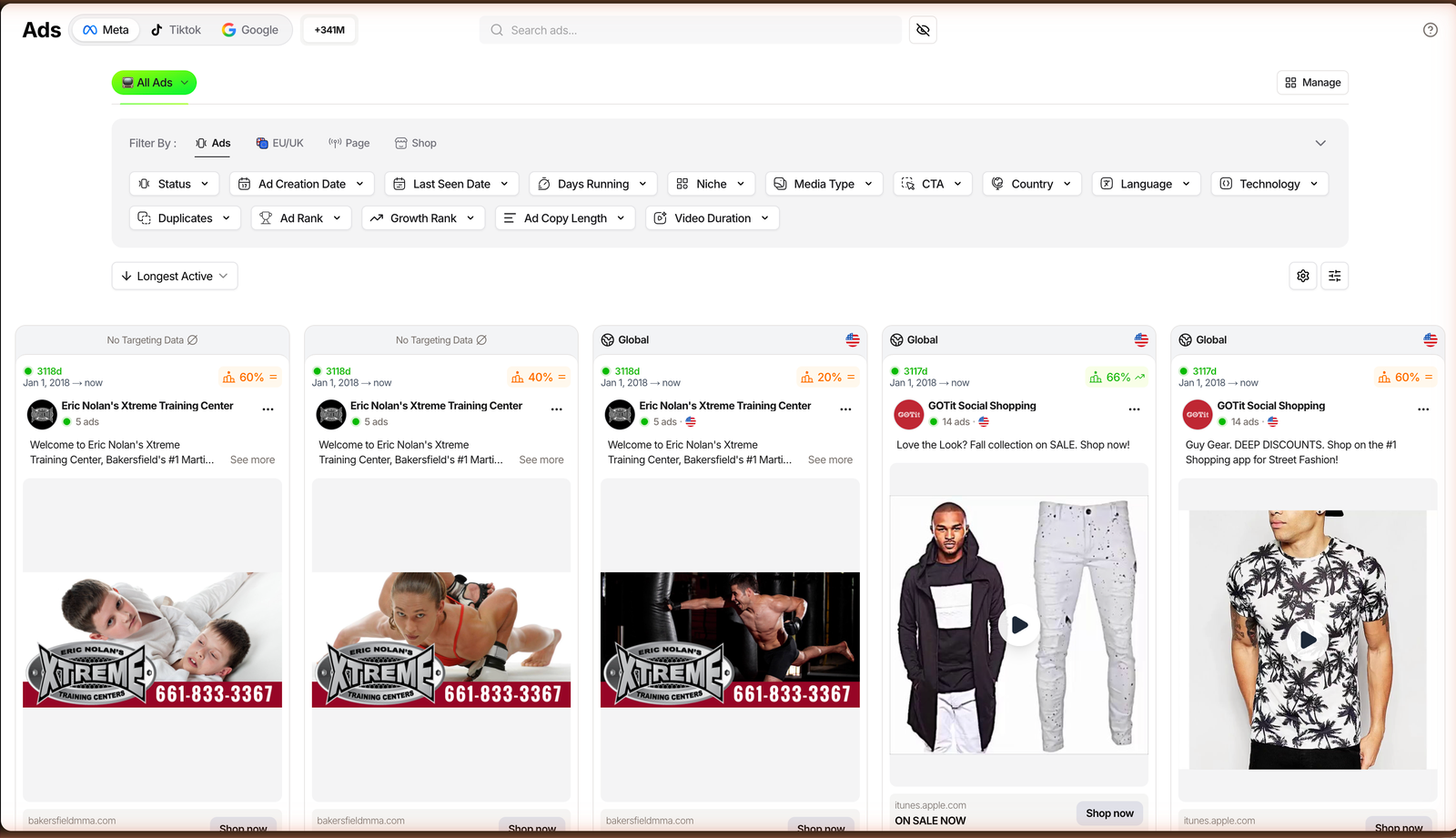The height and width of the screenshot is (838, 1456).
Task: Click GOTit avatar on the 66% card
Action: (x=909, y=414)
